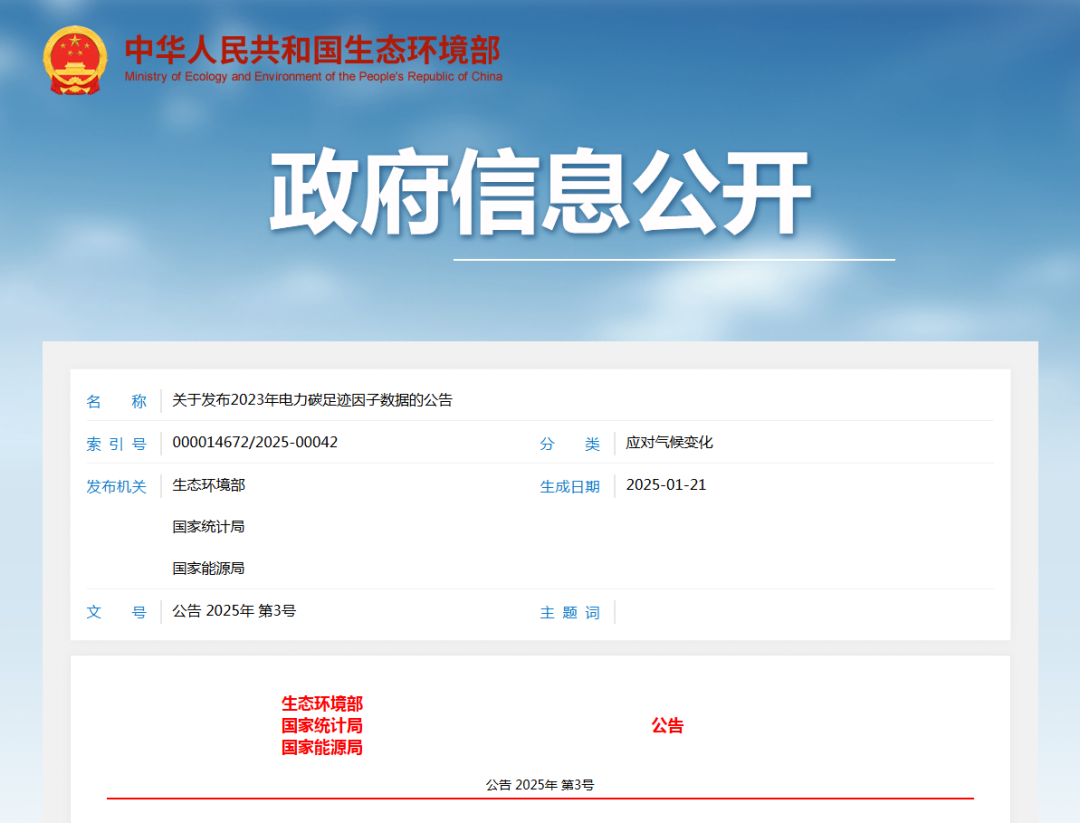Image resolution: width=1080 pixels, height=823 pixels.
Task: Select 国家能源局 in the issuing agency list
Action: click(x=208, y=568)
